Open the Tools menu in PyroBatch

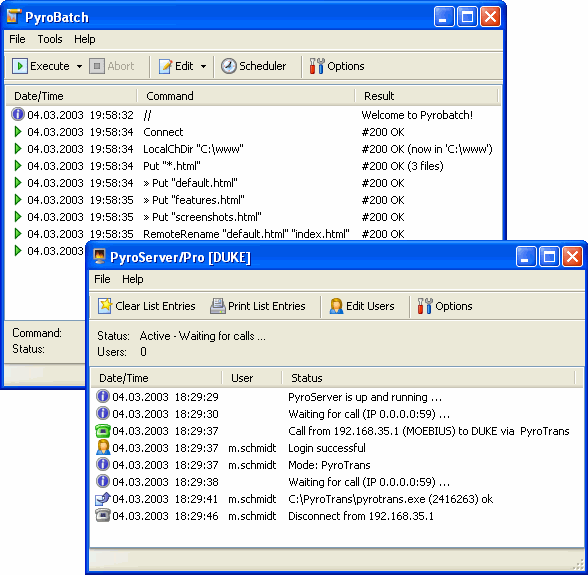50,39
